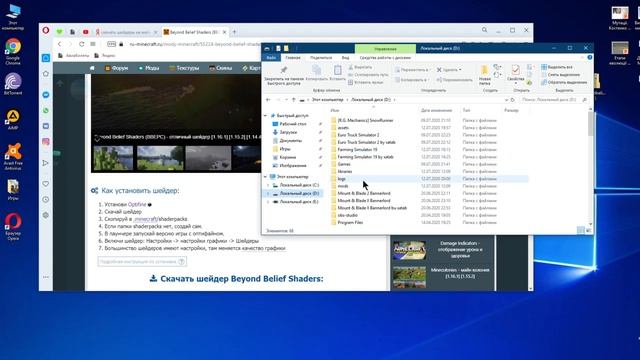Screen dimensions: 640x360
Task: Open the address bar history dropdown in Explorer
Action: click(506, 100)
